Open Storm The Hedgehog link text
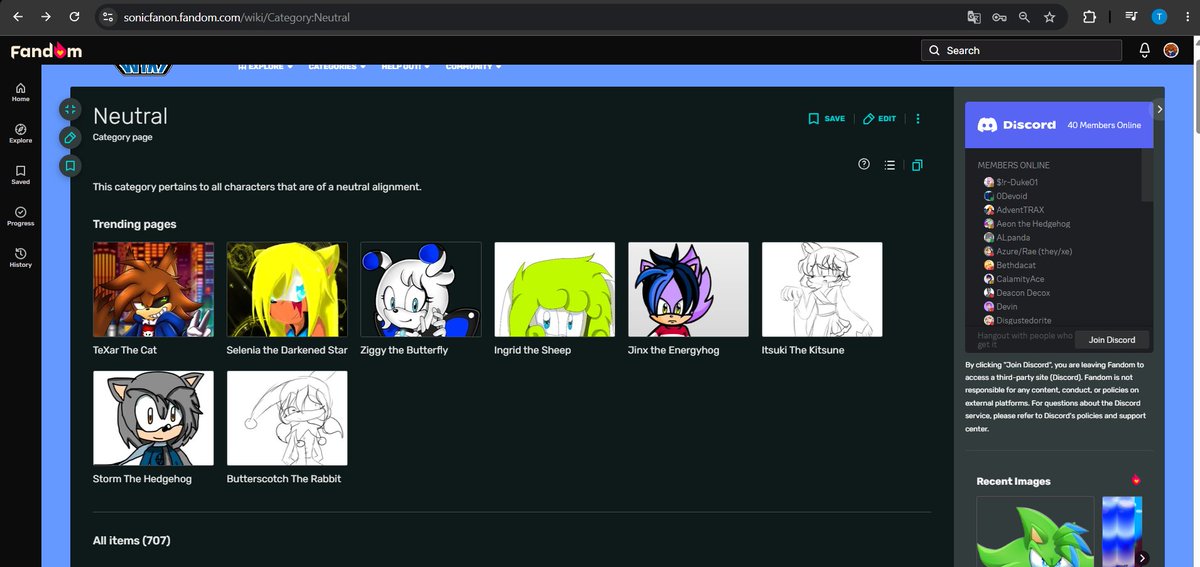1200x567 pixels. (x=142, y=479)
